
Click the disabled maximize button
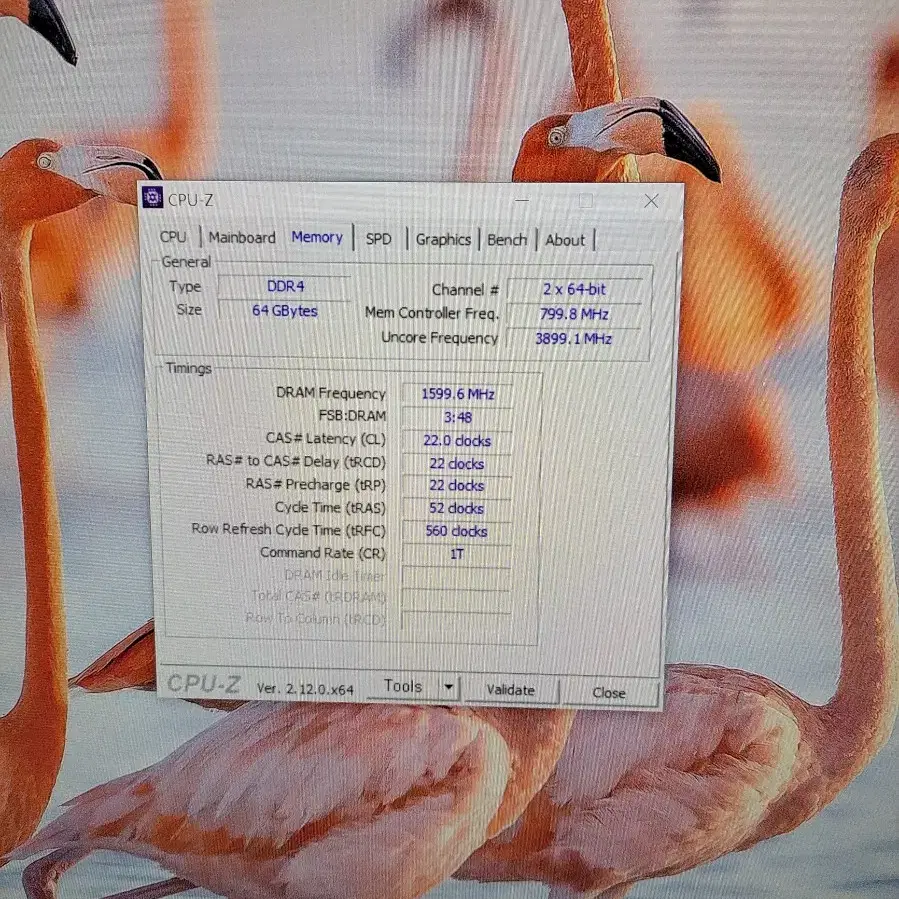coord(585,201)
